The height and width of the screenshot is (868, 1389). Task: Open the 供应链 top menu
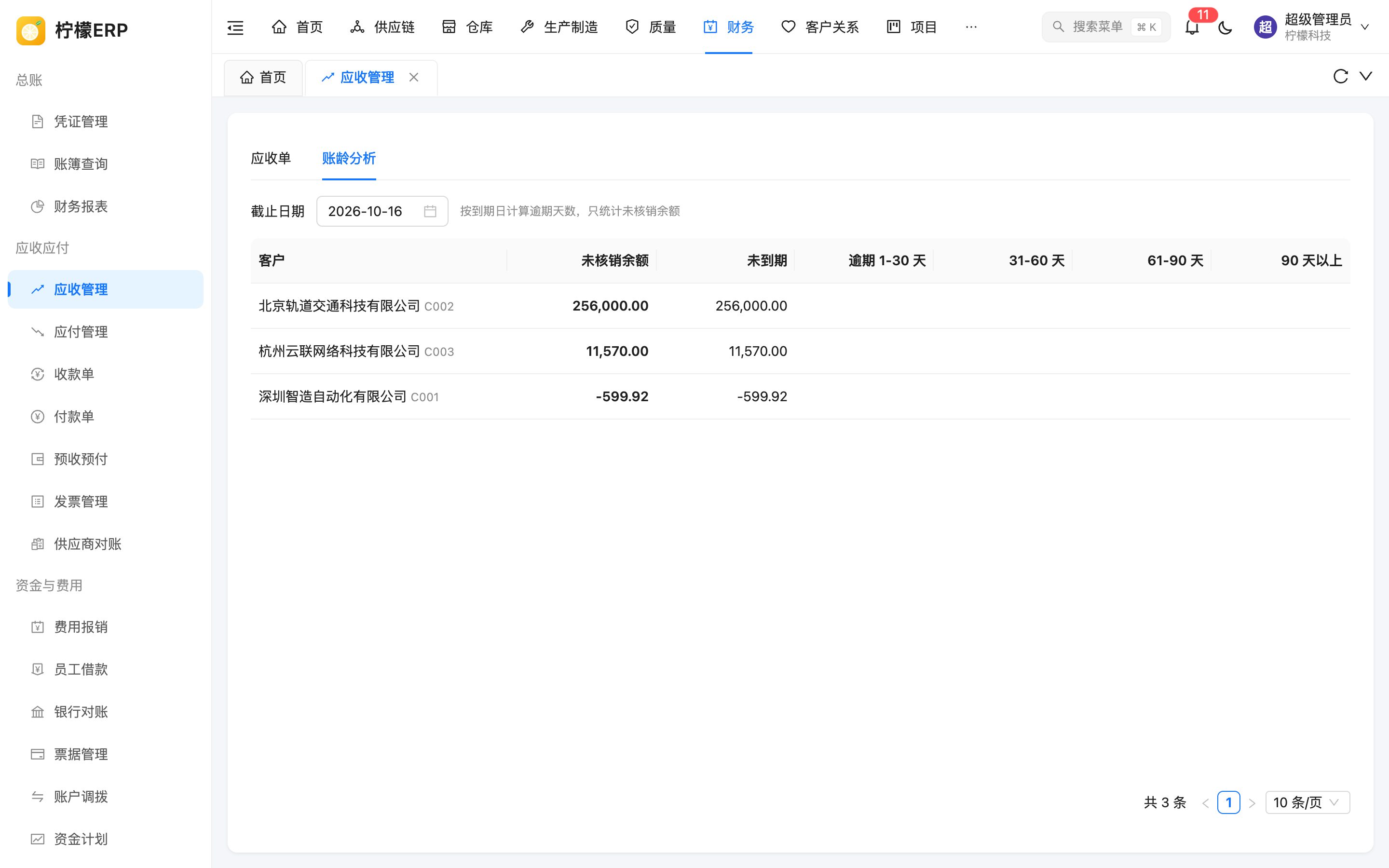point(382,27)
